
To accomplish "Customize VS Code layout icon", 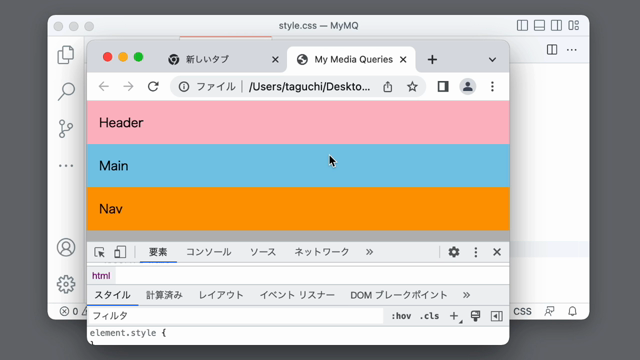I will (573, 26).
